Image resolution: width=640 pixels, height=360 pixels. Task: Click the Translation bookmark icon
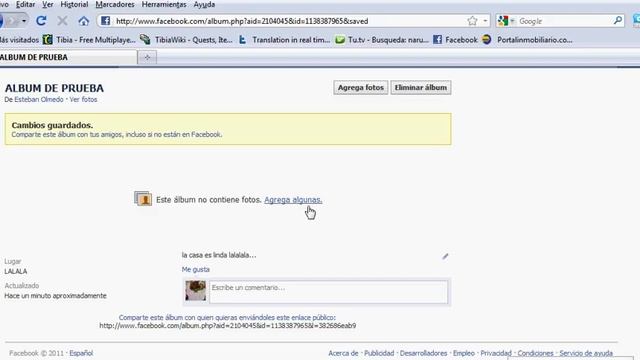(x=243, y=40)
